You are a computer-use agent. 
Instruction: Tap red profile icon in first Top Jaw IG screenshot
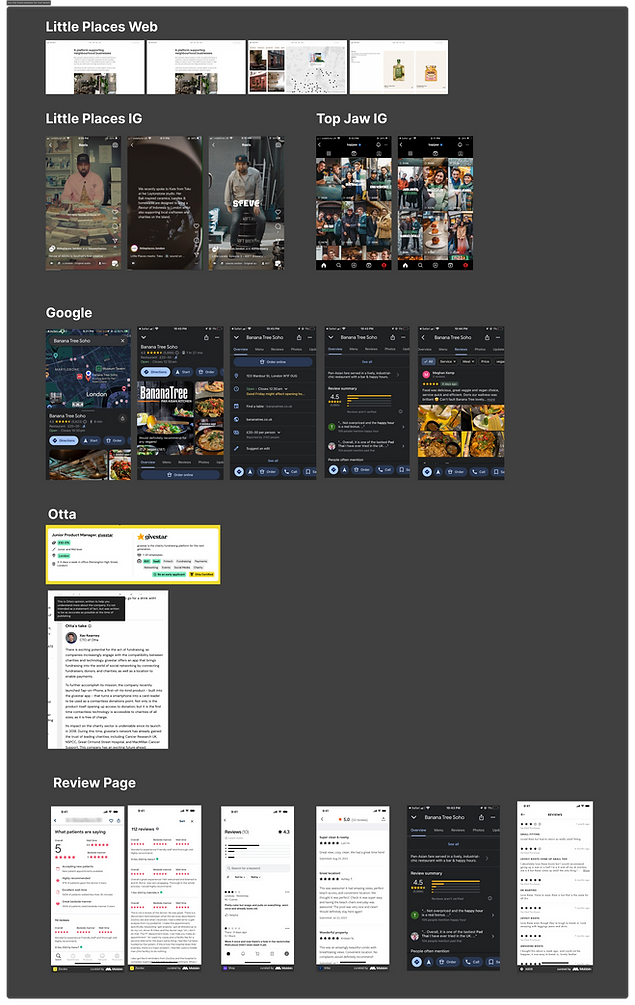point(384,265)
